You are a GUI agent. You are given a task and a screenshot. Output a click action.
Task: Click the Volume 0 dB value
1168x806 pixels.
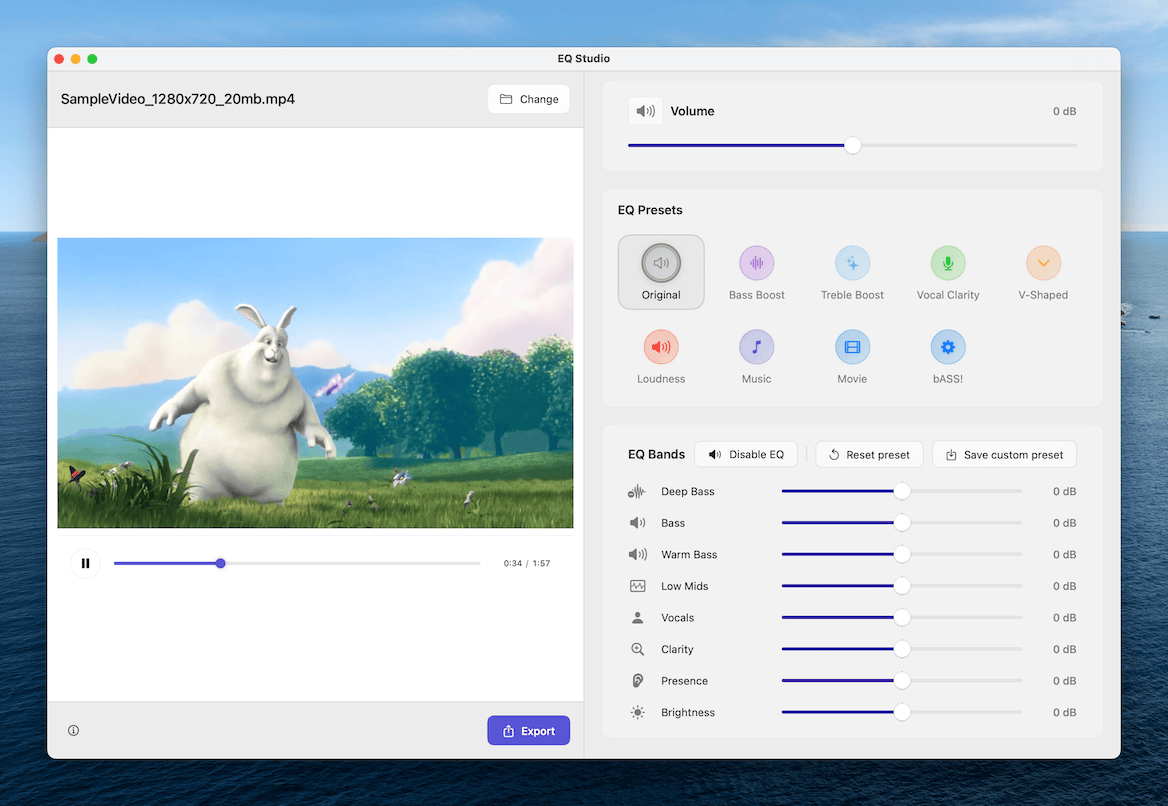(x=1064, y=111)
